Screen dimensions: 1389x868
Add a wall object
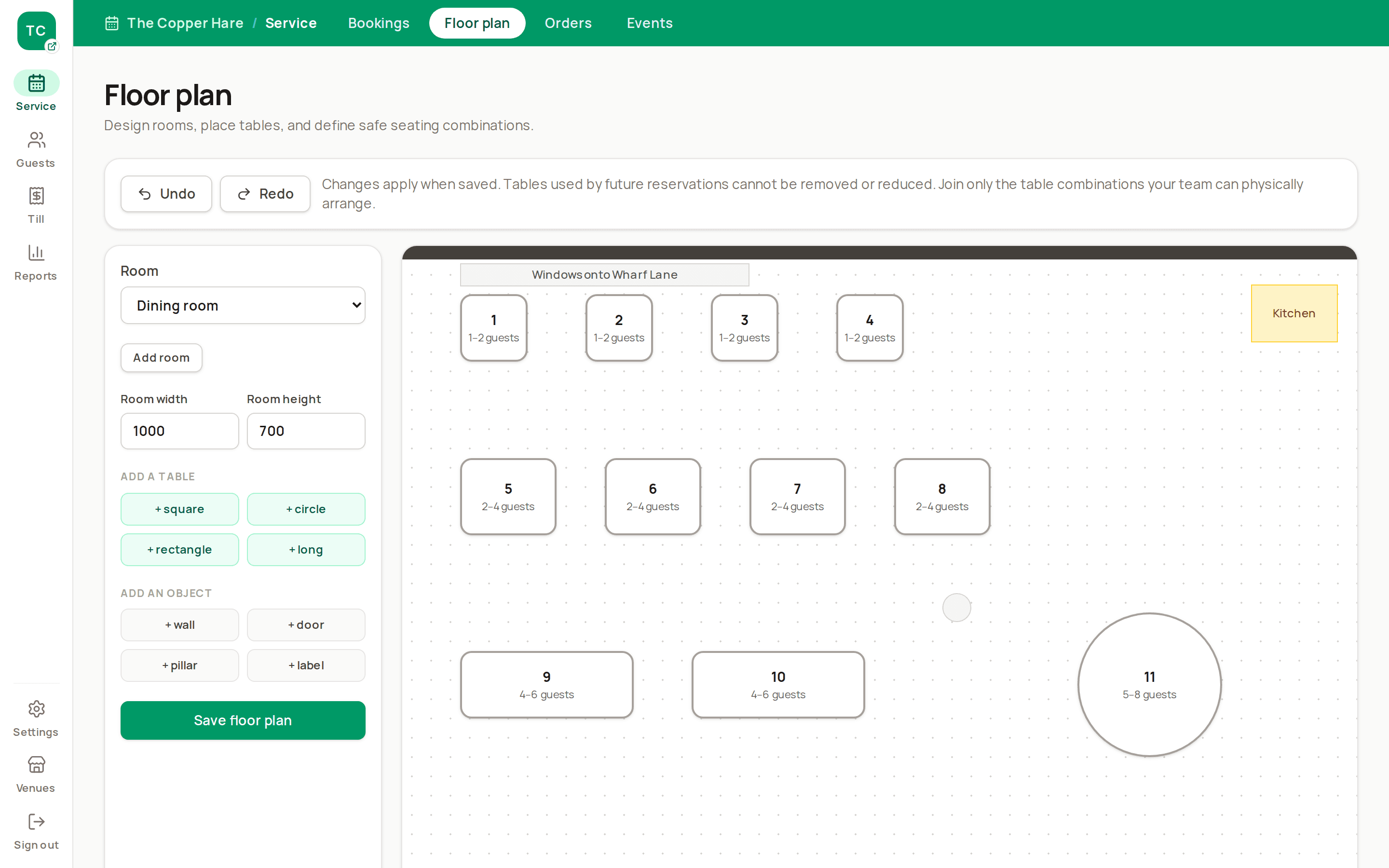[x=179, y=624]
